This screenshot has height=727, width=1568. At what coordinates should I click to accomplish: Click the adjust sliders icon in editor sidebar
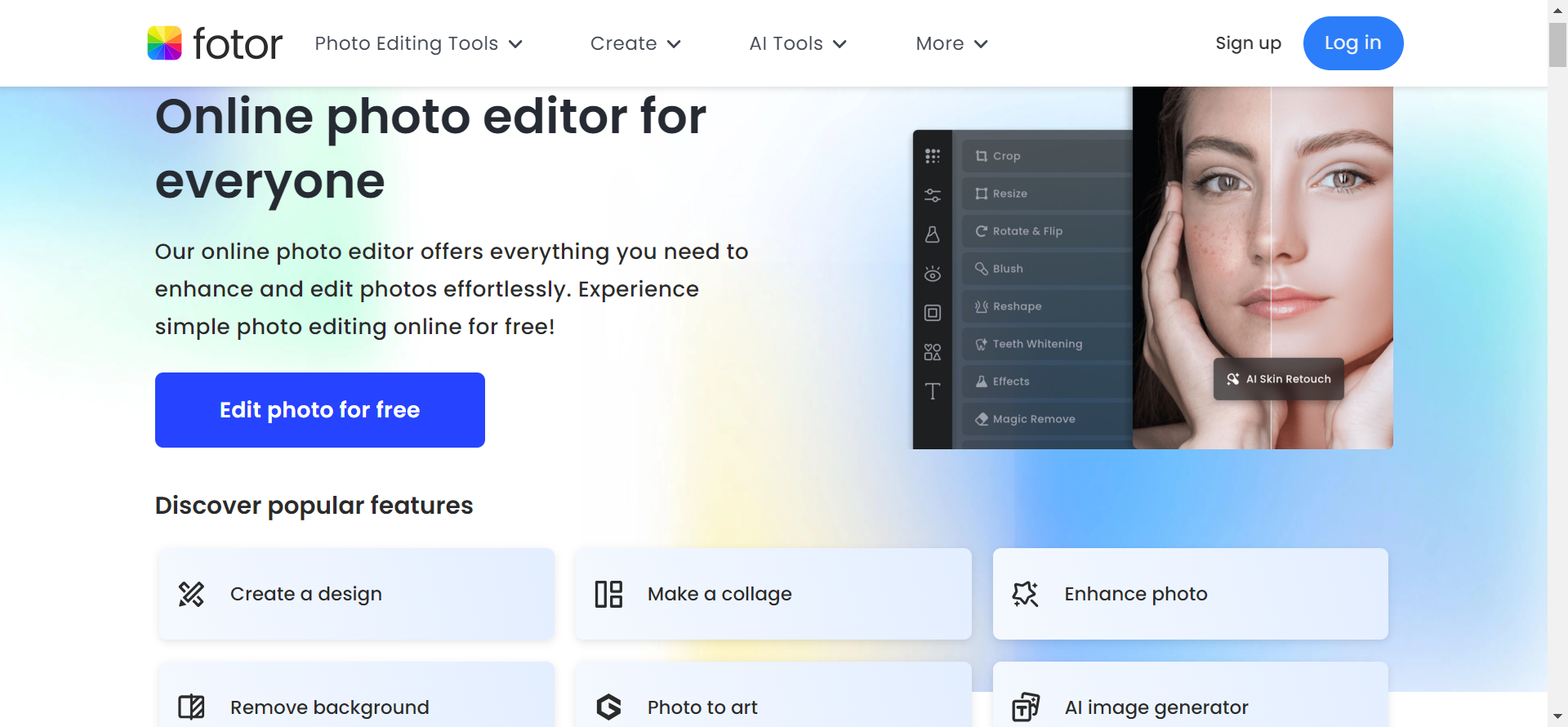click(933, 195)
